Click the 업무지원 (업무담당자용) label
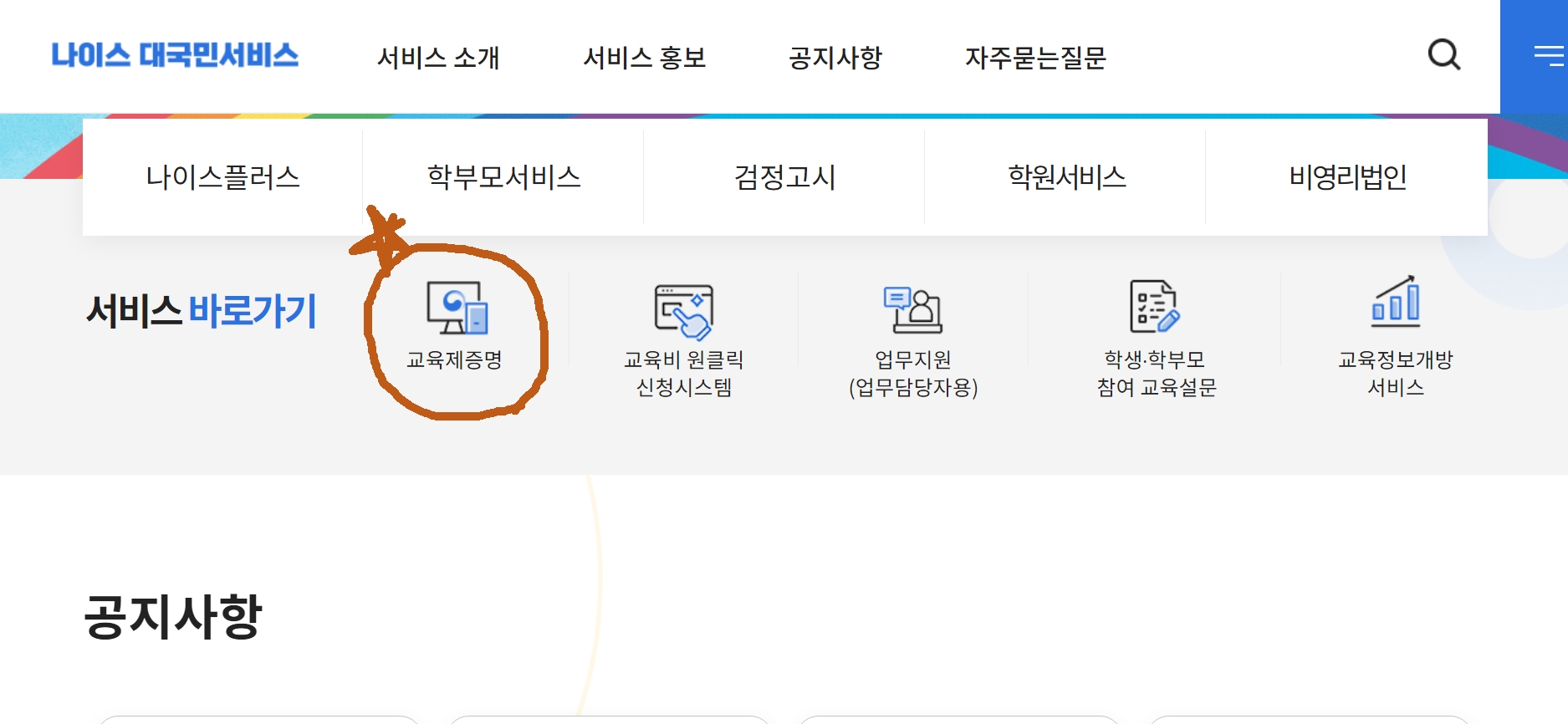The height and width of the screenshot is (724, 1568). [913, 374]
